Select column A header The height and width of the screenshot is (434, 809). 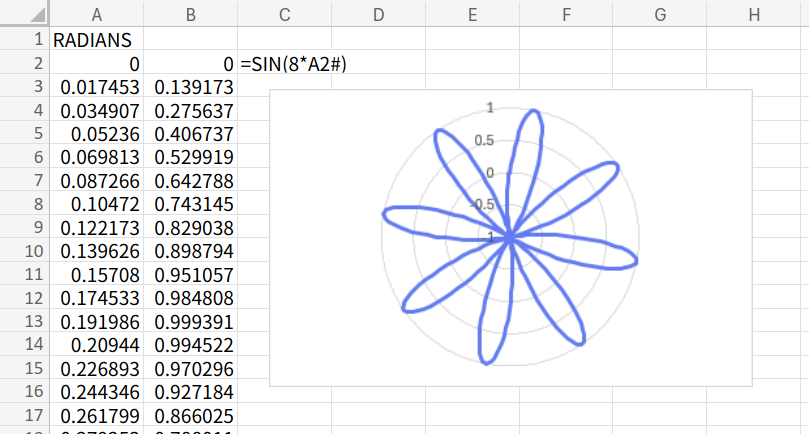coord(96,15)
